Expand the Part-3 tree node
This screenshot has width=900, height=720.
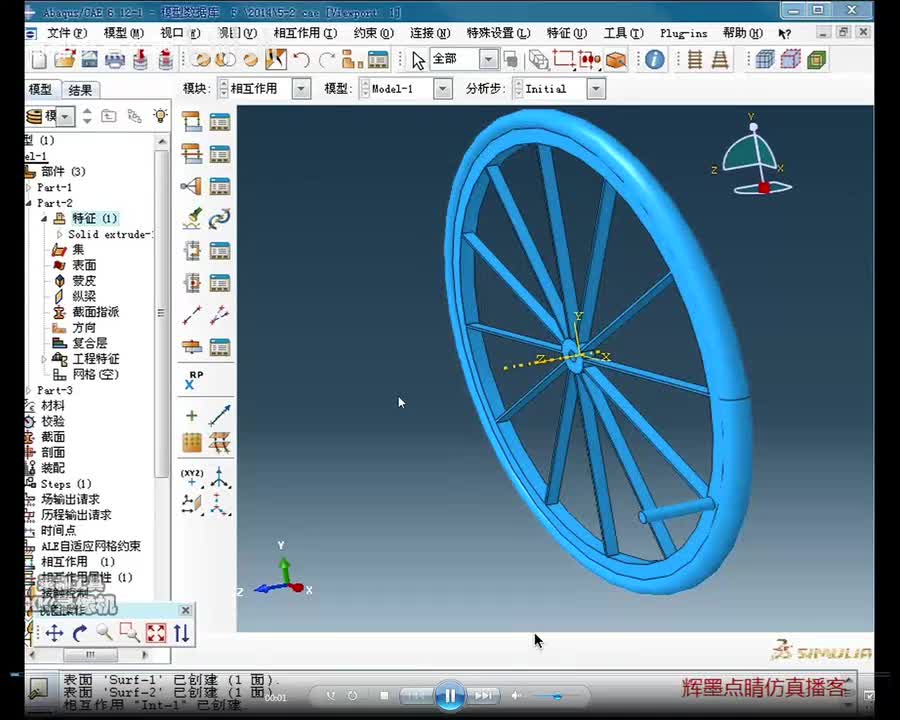click(29, 390)
